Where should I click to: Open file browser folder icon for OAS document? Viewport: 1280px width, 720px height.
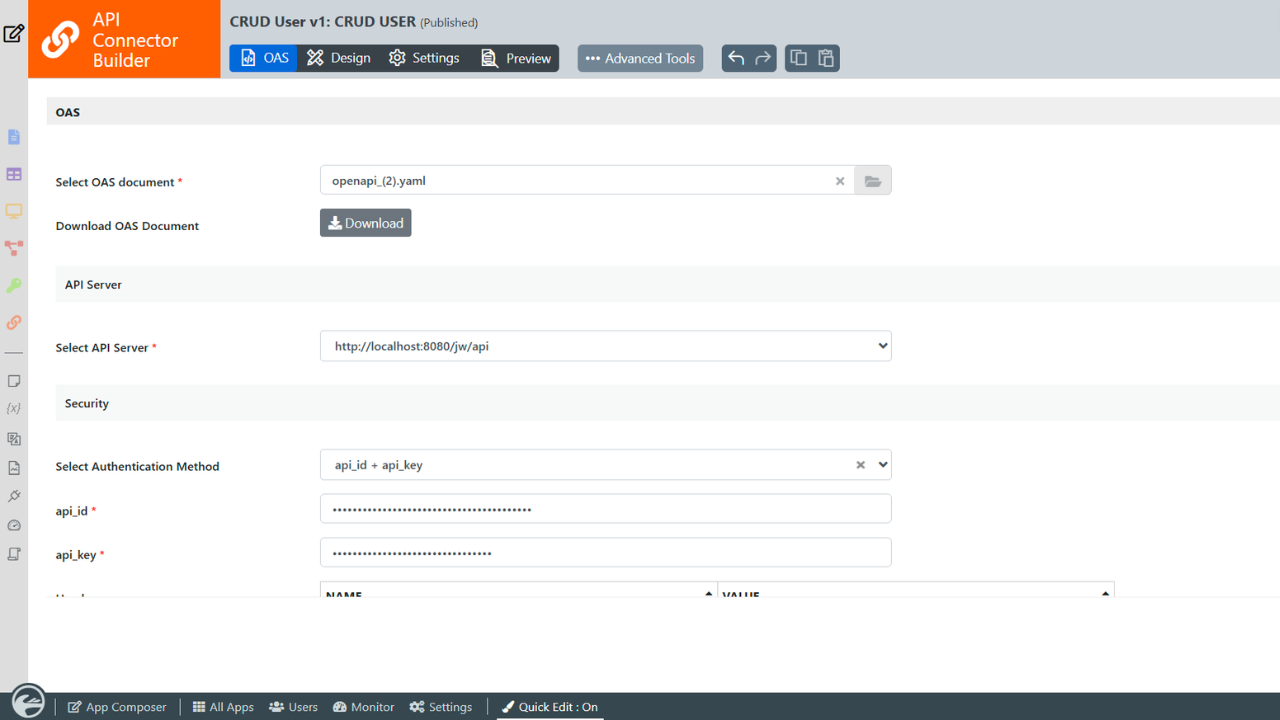tap(873, 181)
